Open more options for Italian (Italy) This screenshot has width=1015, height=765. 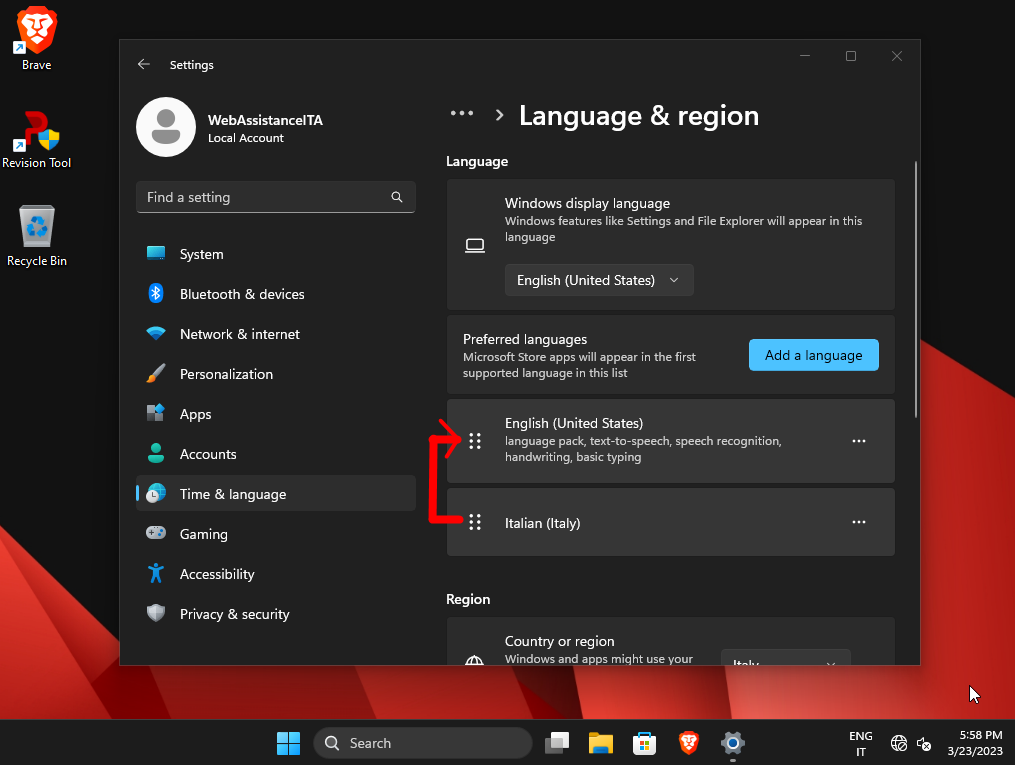(859, 522)
